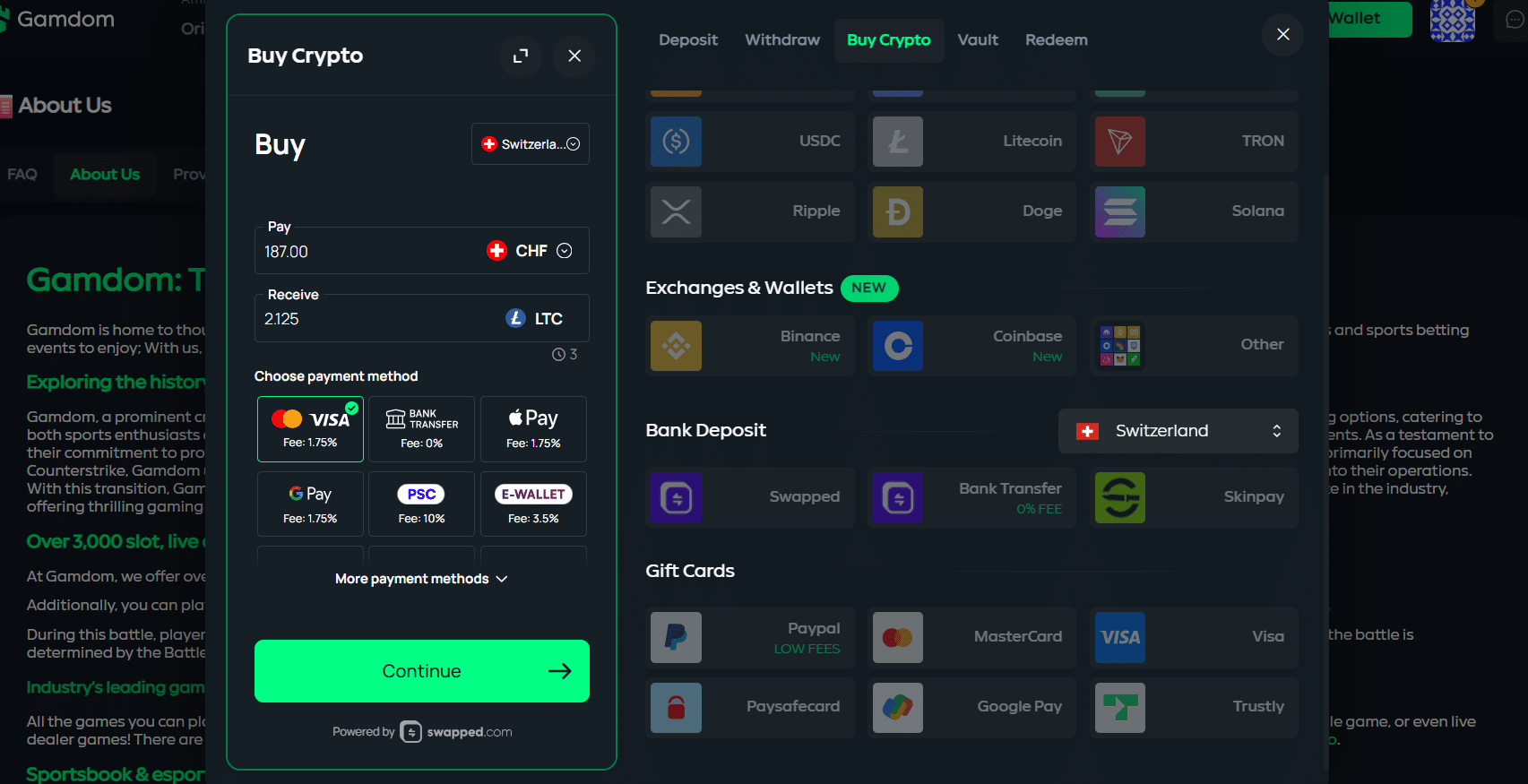Click the MasterCard gift card icon
The image size is (1528, 784).
click(x=898, y=637)
